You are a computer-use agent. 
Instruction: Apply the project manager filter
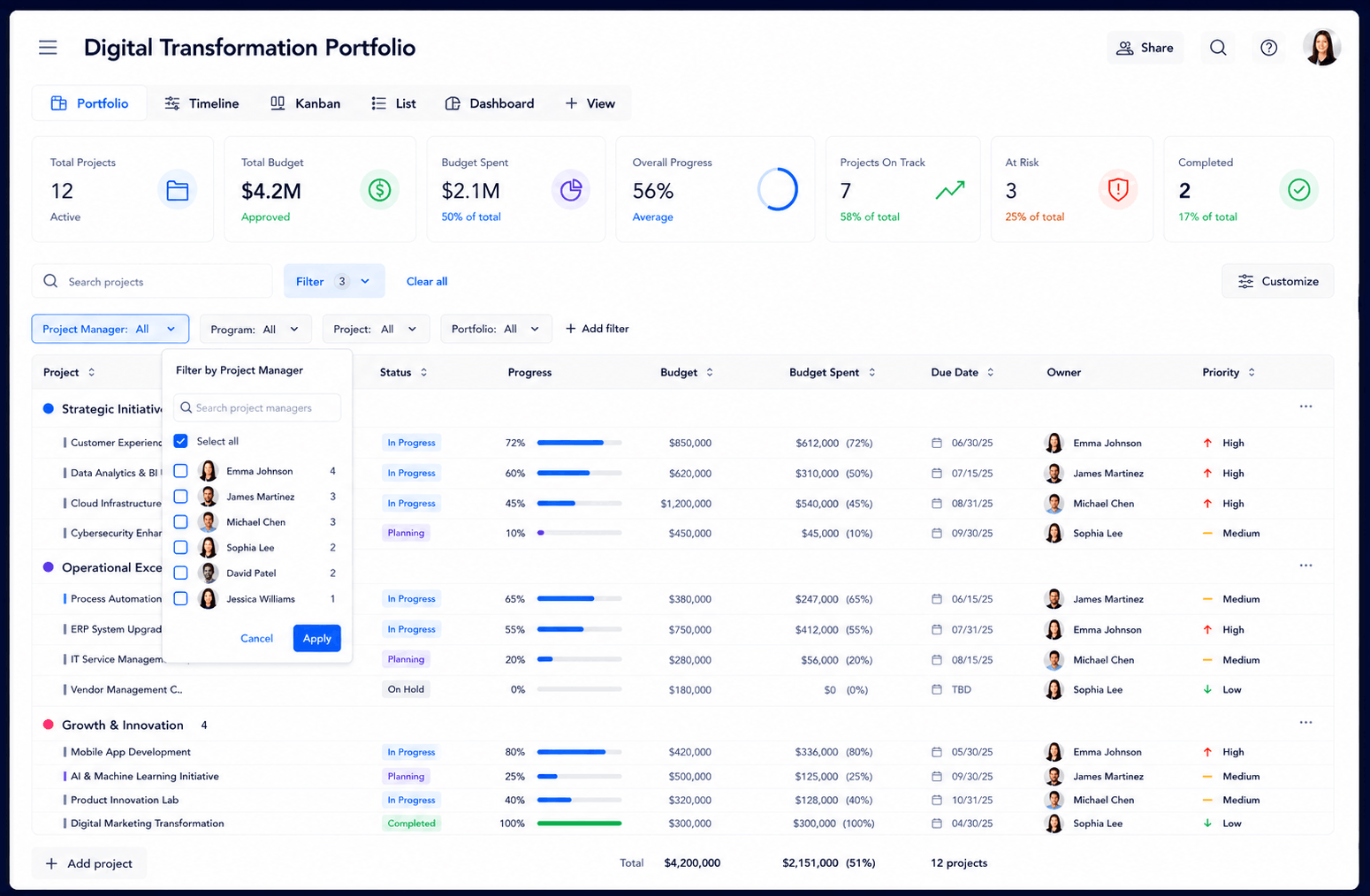point(316,638)
